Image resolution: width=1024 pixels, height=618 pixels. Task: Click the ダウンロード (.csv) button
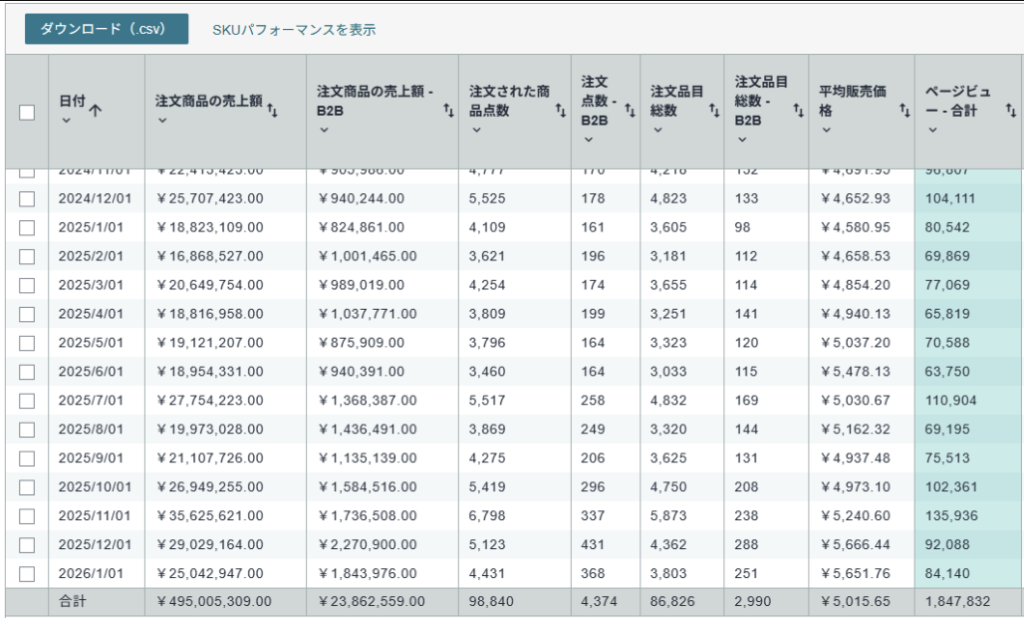pos(106,29)
